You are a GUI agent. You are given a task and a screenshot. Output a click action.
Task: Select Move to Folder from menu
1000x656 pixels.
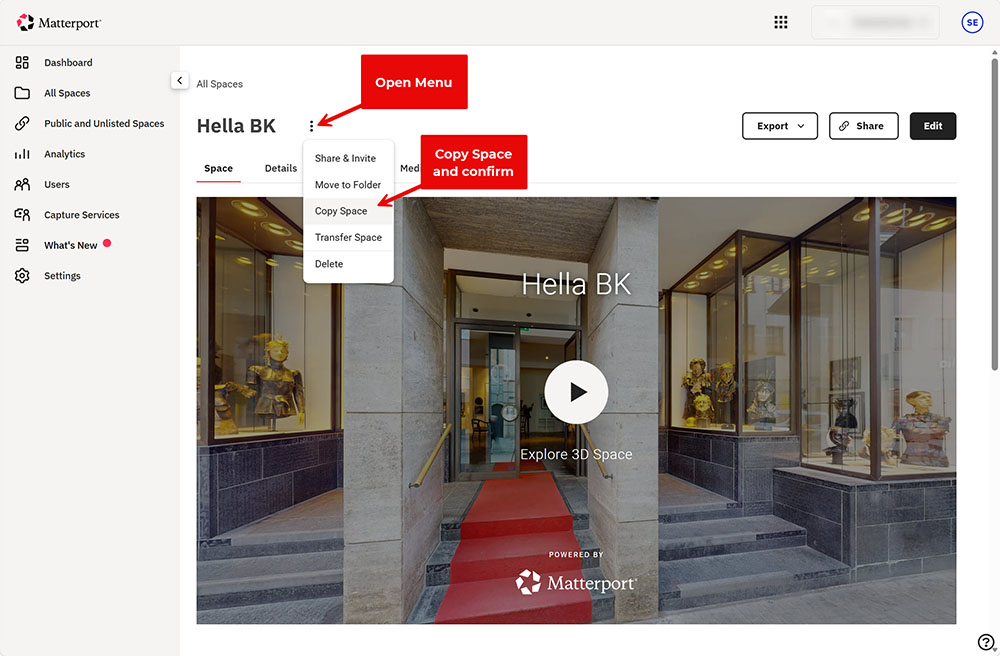coord(348,185)
